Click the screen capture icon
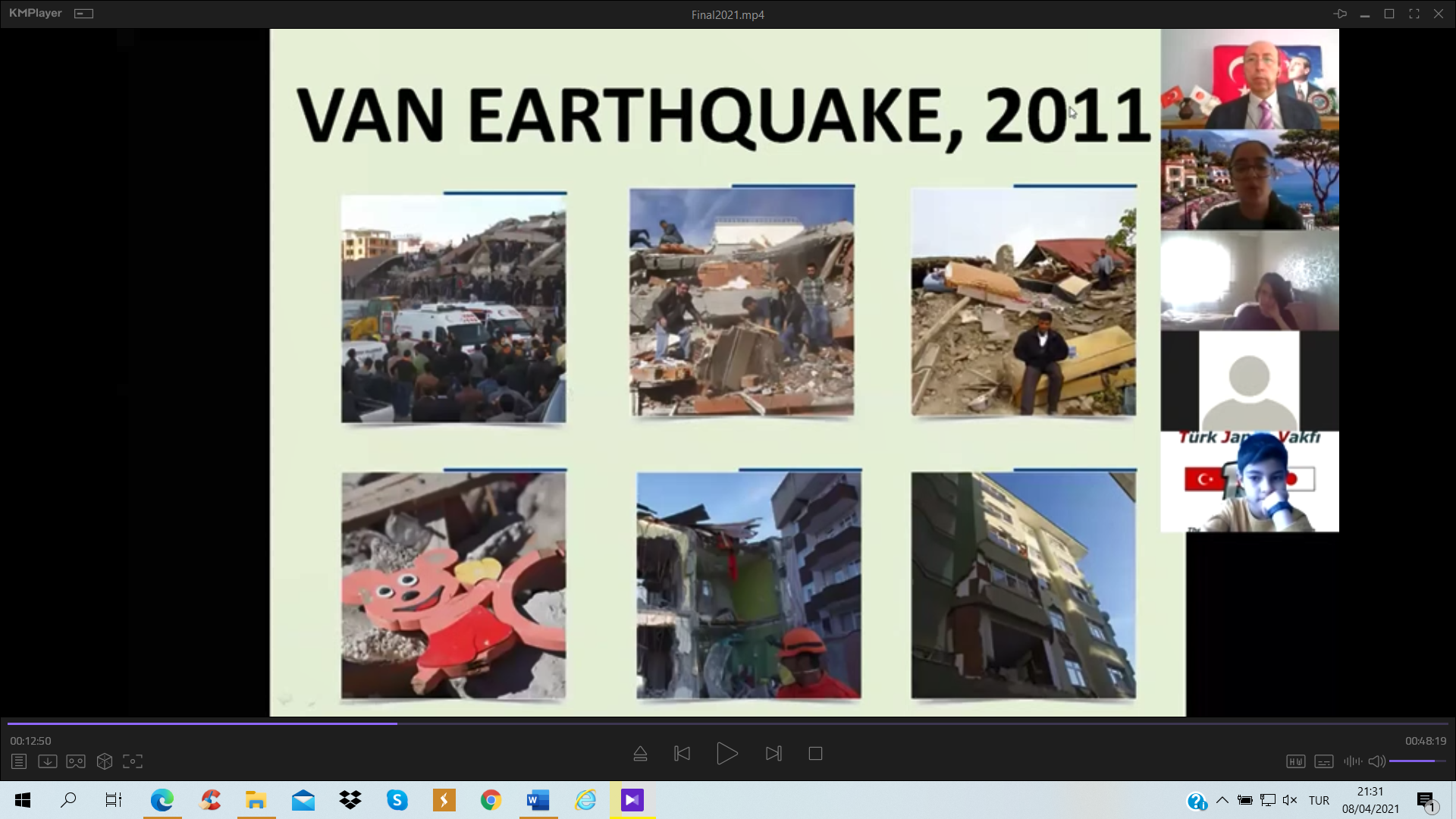 (133, 761)
